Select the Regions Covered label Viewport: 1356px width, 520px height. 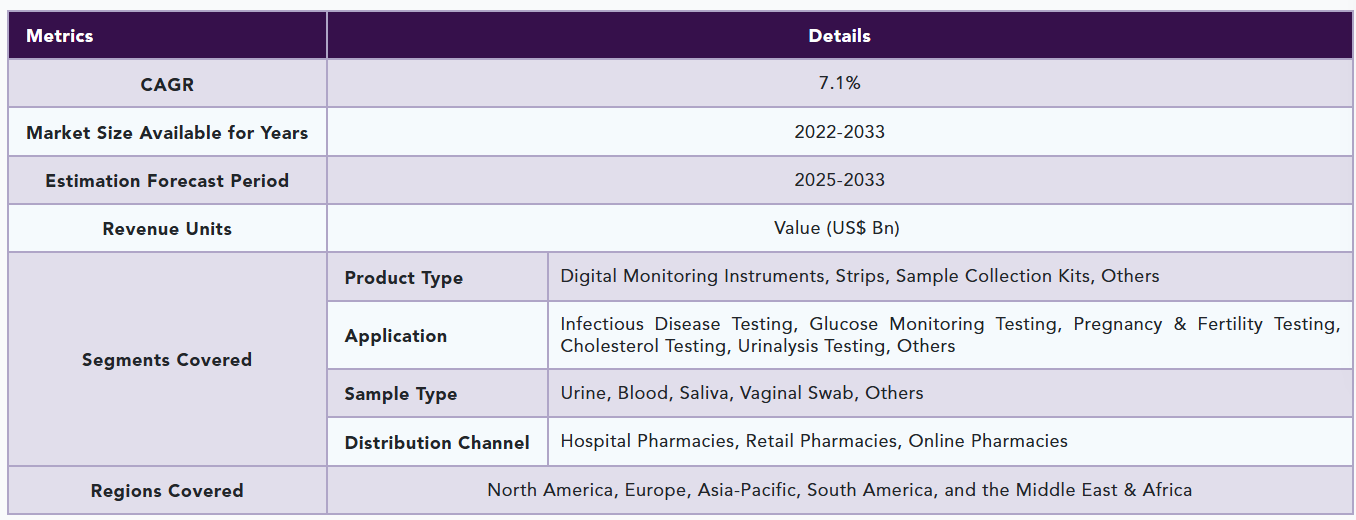167,491
